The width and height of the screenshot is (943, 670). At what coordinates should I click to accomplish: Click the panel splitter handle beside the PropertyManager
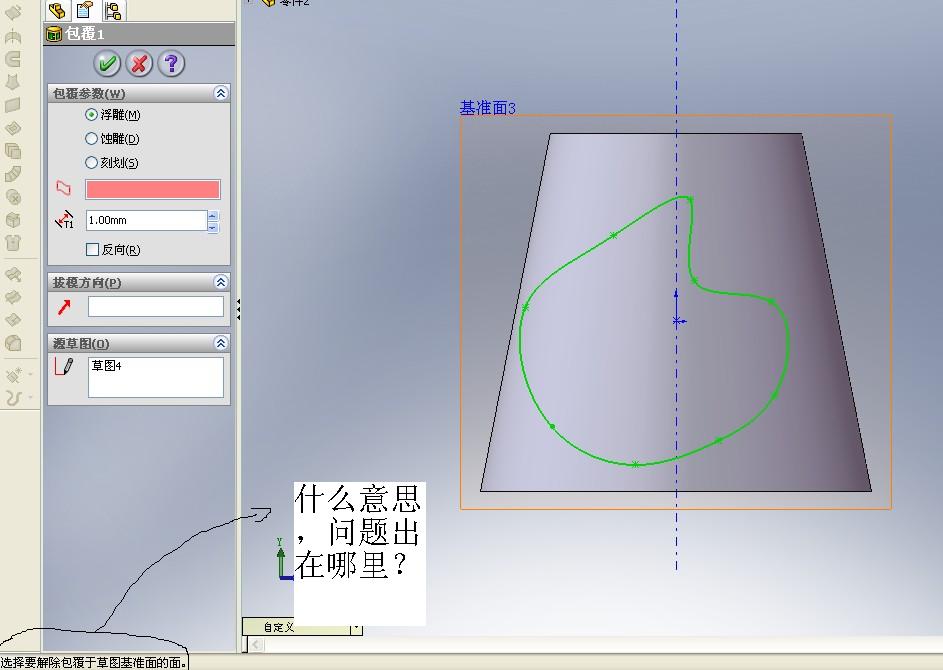(238, 309)
